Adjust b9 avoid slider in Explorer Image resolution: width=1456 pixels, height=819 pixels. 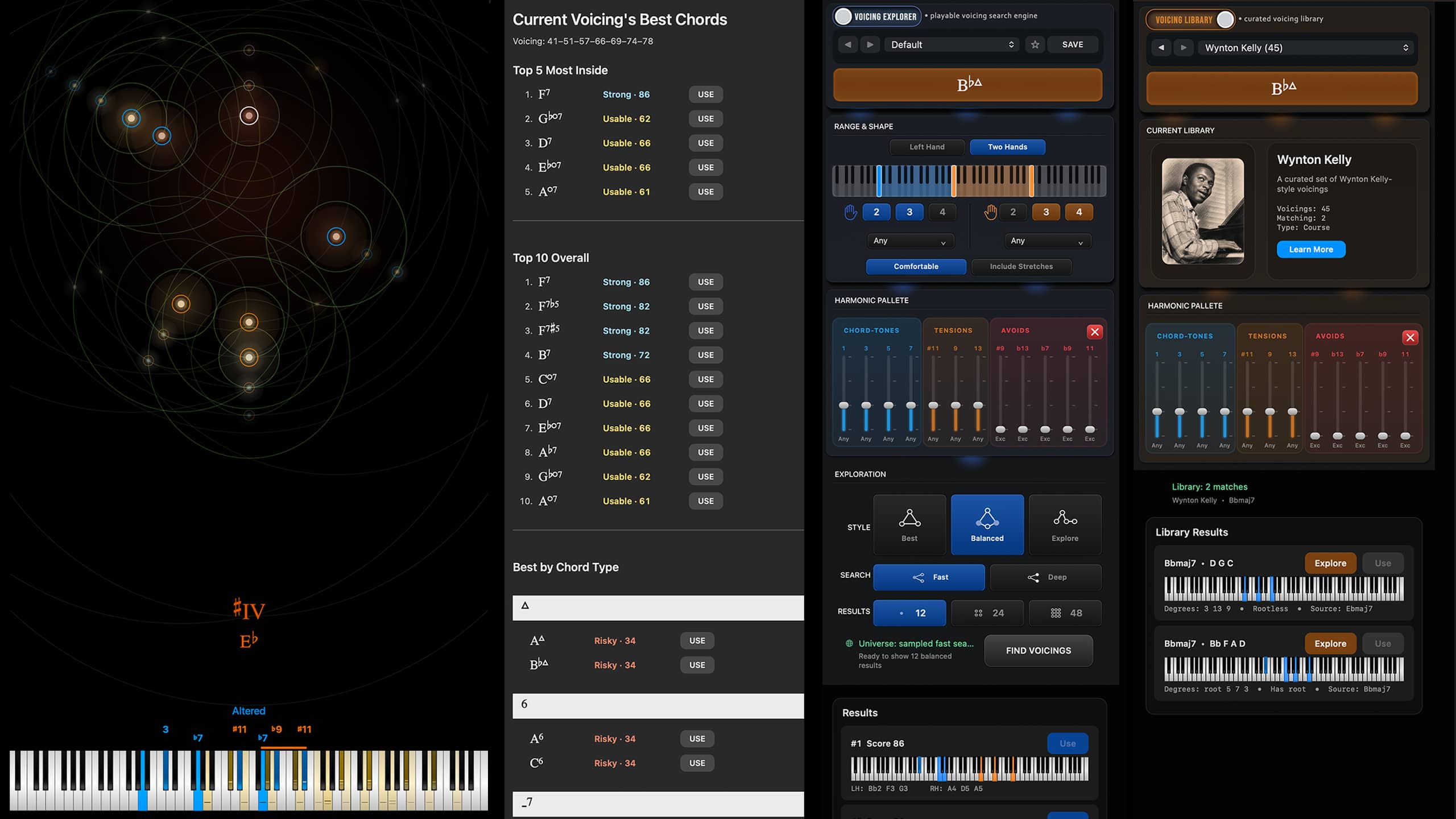click(1068, 429)
